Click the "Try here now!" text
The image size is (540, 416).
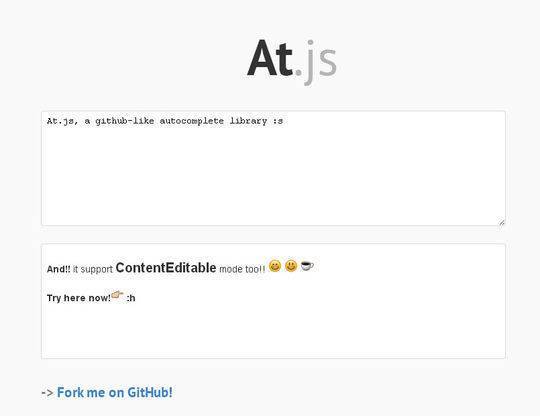coord(79,298)
